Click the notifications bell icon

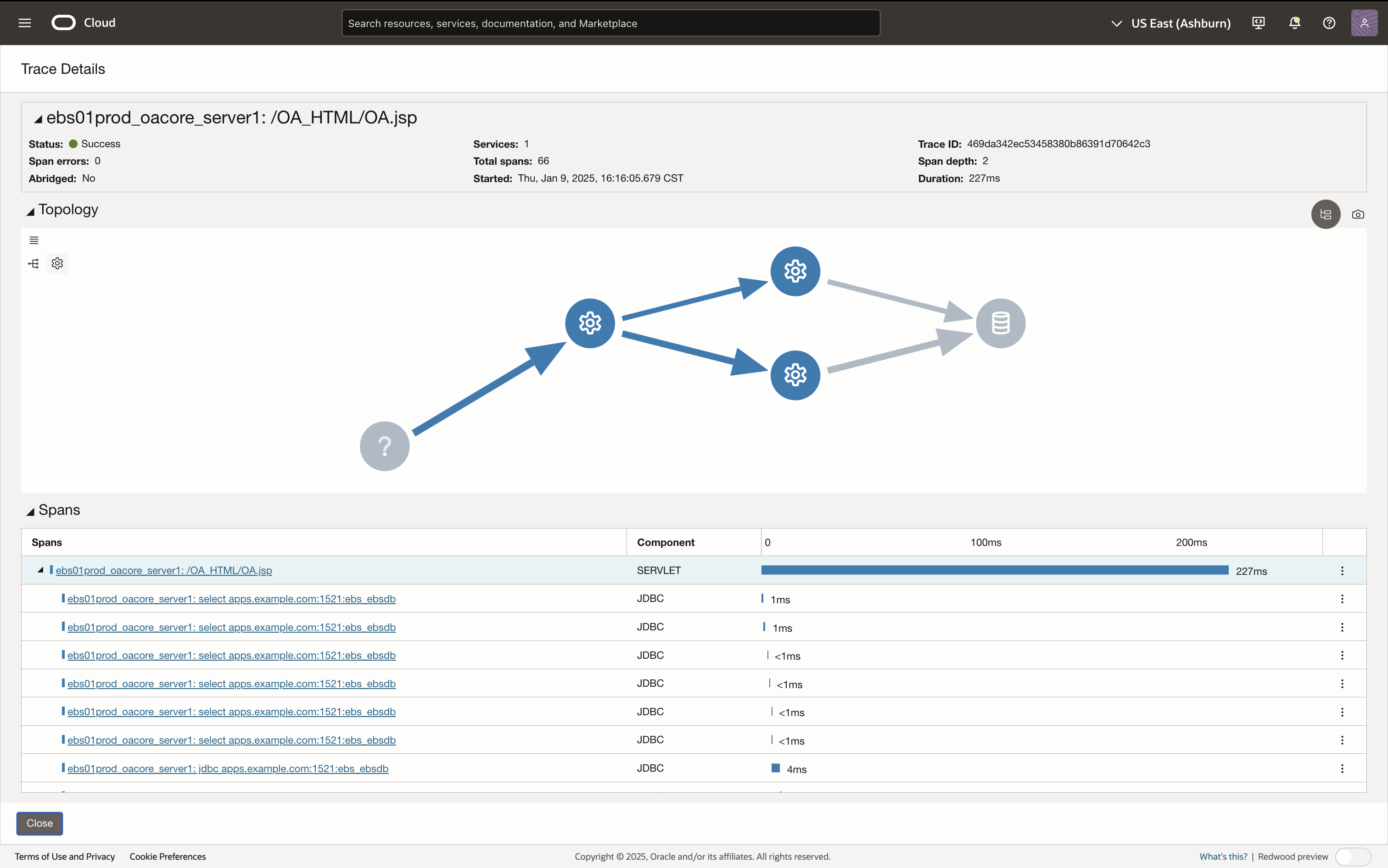tap(1294, 23)
